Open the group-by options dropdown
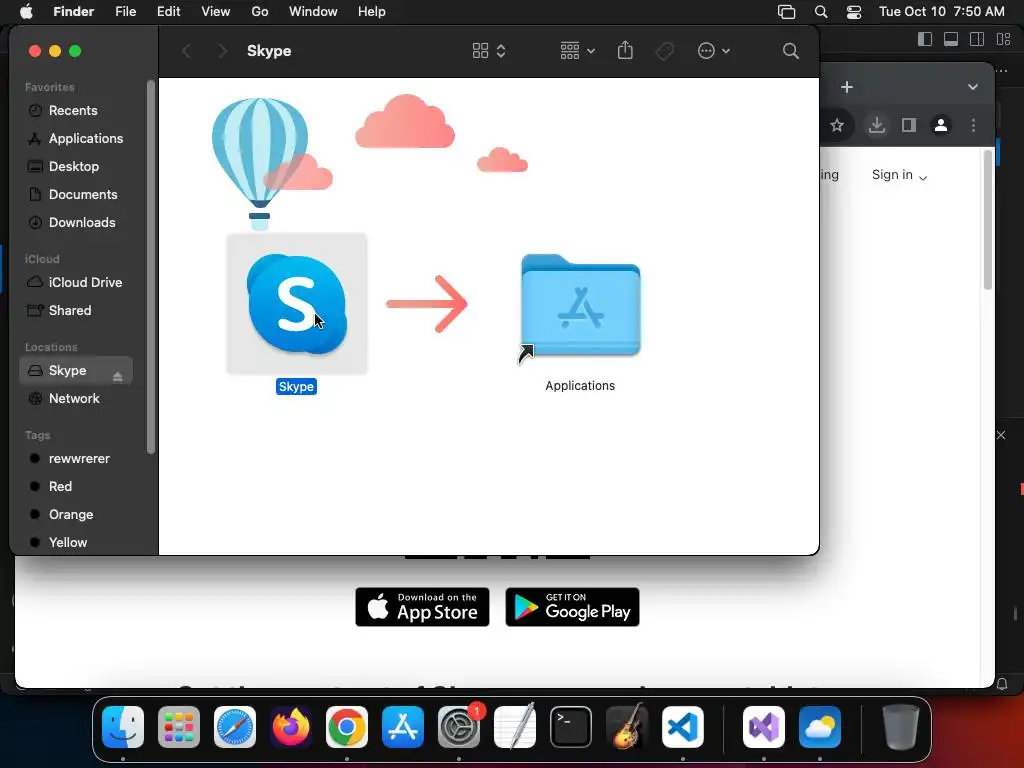The width and height of the screenshot is (1024, 768). [x=577, y=51]
